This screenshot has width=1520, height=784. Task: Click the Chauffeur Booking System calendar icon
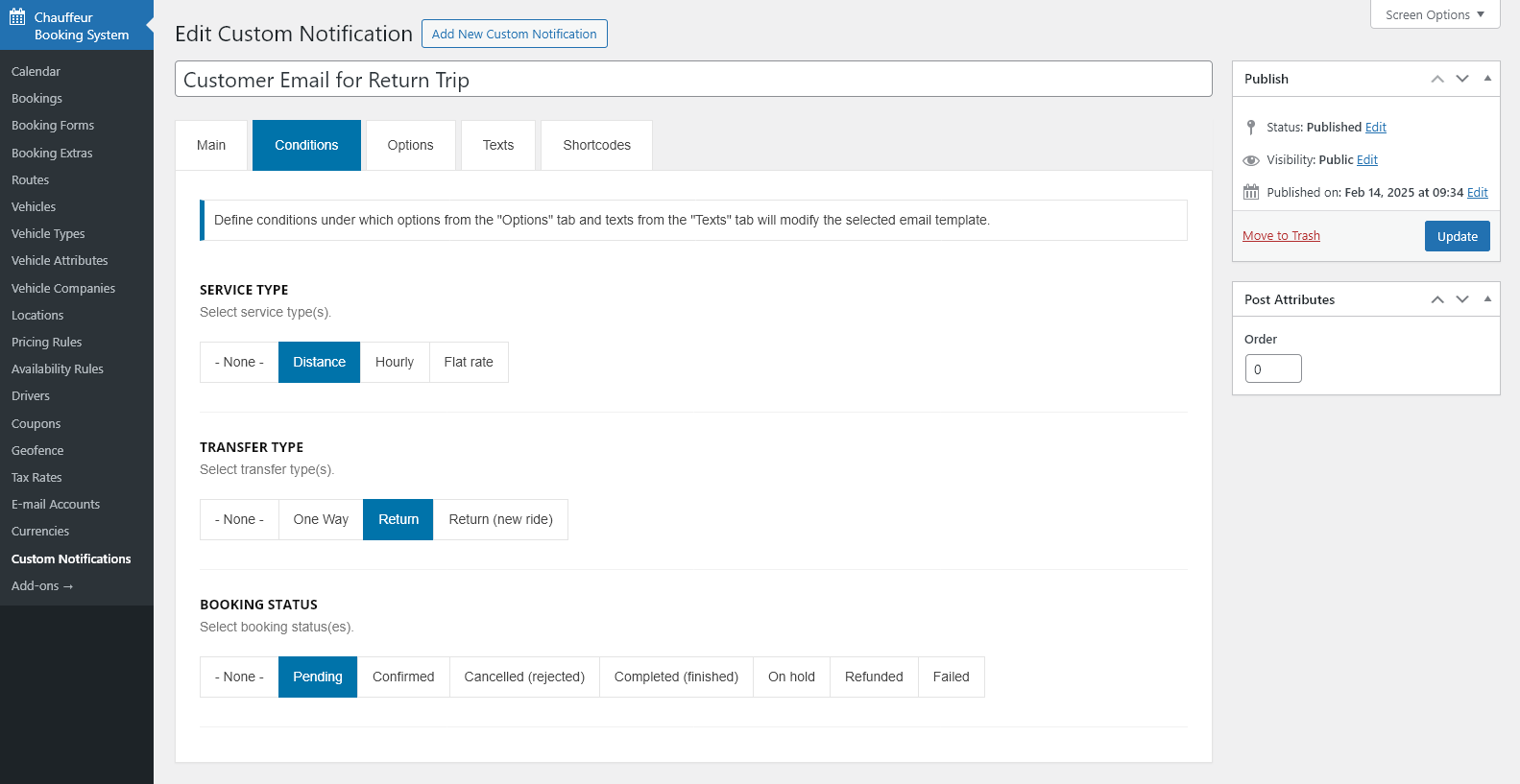(17, 17)
